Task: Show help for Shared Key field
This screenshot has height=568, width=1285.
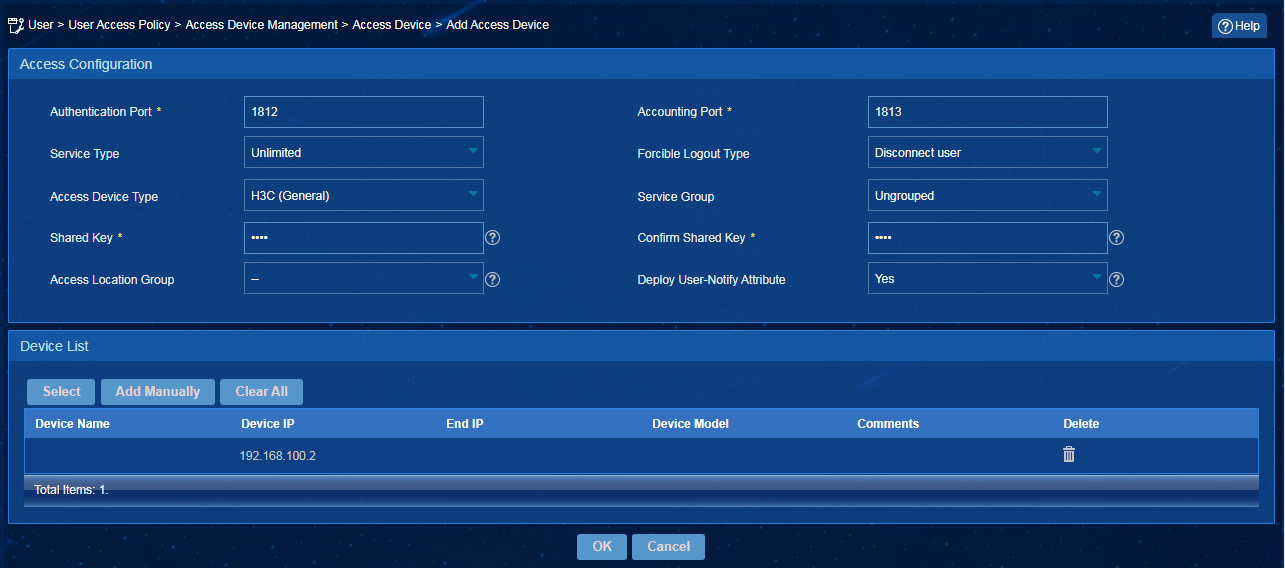Action: coord(492,238)
